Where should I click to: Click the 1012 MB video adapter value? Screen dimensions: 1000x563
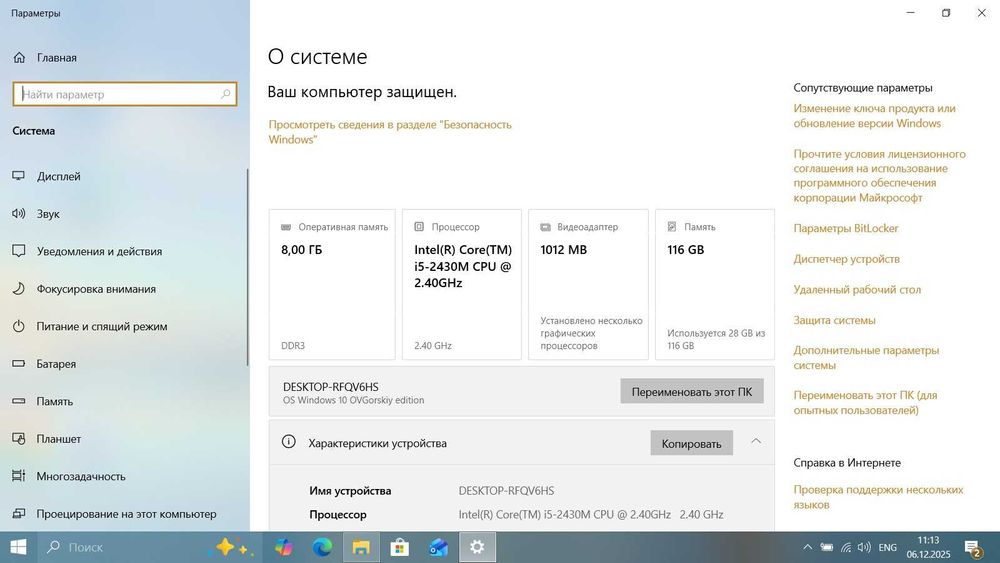click(563, 250)
